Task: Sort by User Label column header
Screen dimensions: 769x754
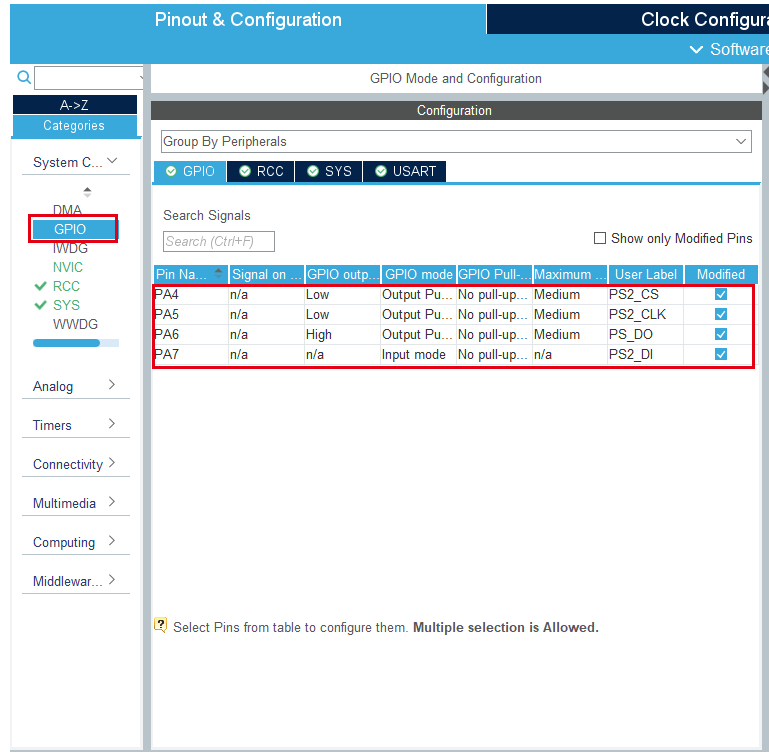Action: (x=646, y=274)
